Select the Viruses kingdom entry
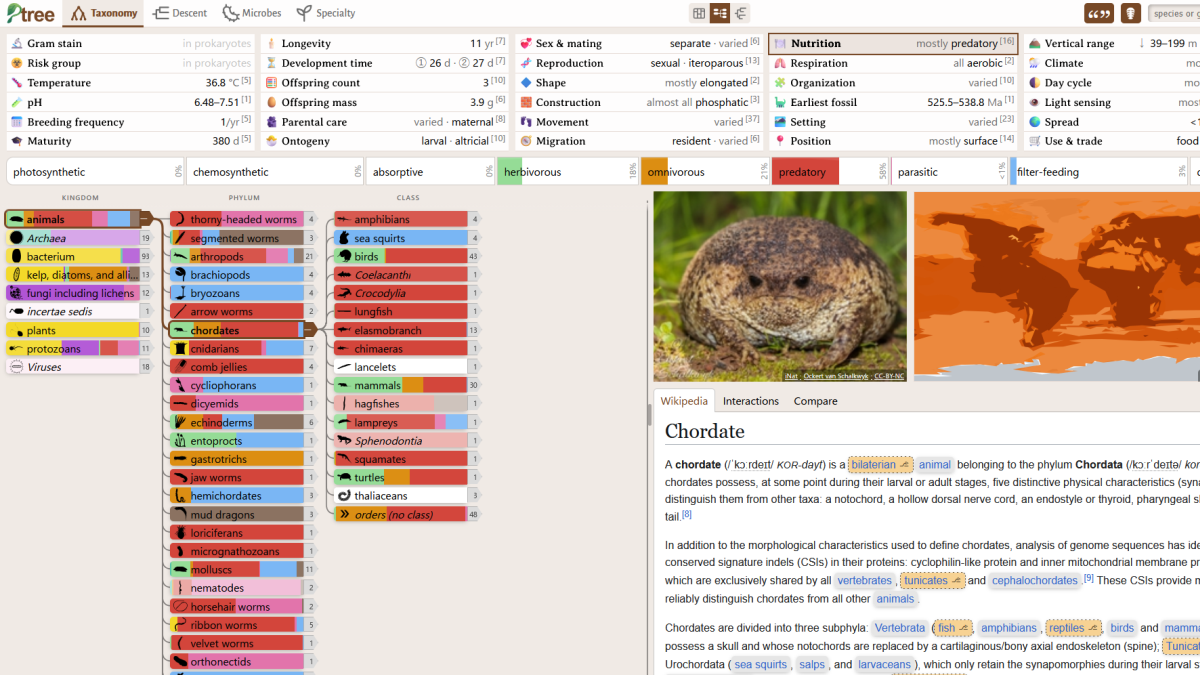The image size is (1200, 675). [71, 367]
